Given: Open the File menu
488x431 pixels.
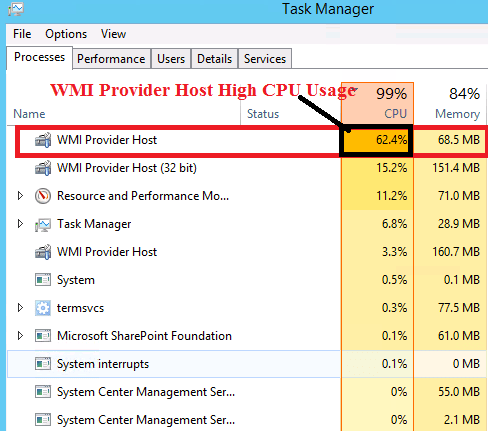Looking at the screenshot, I should tap(22, 34).
